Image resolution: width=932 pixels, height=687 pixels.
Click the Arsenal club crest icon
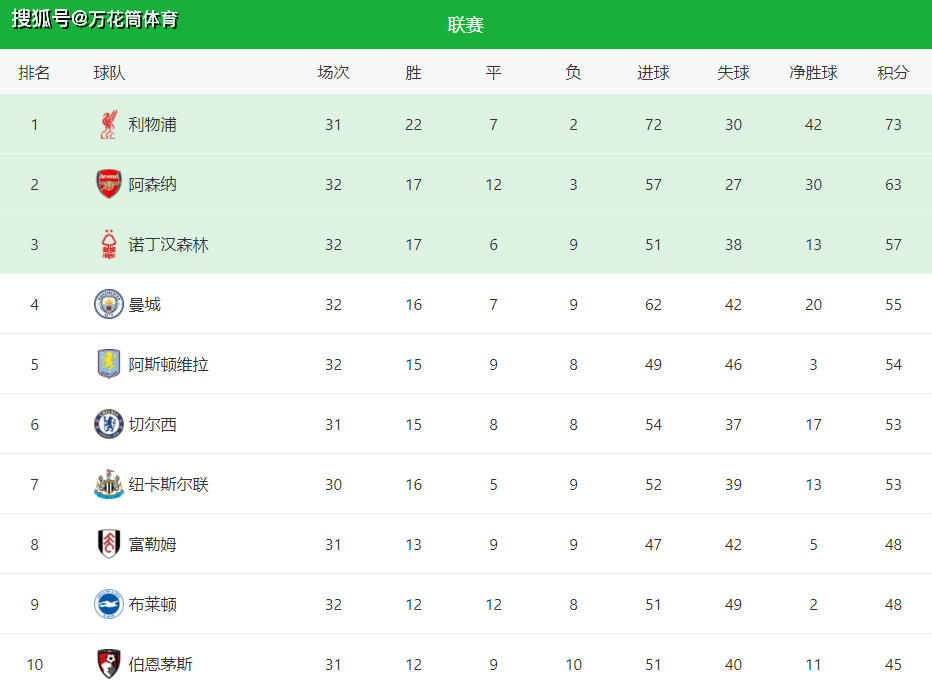[108, 185]
